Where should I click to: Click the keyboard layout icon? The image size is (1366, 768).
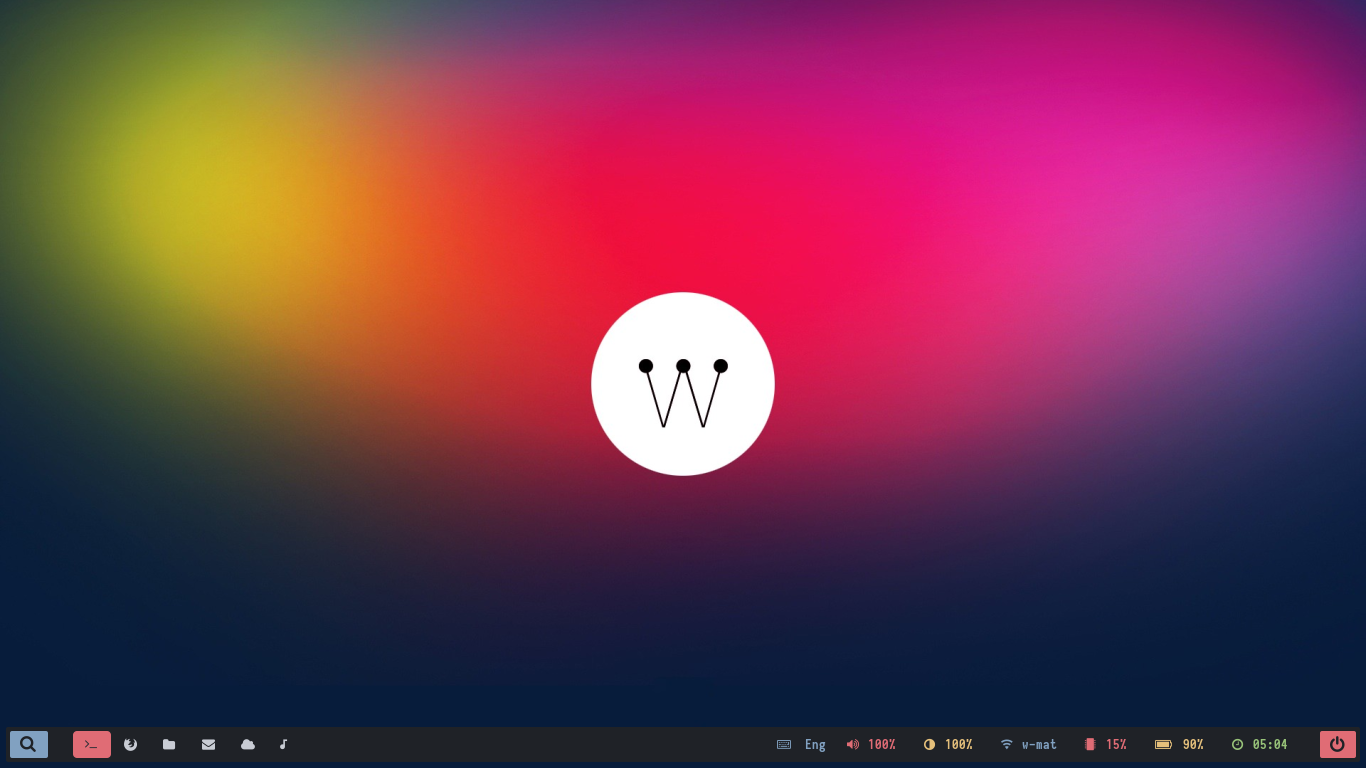click(x=784, y=744)
